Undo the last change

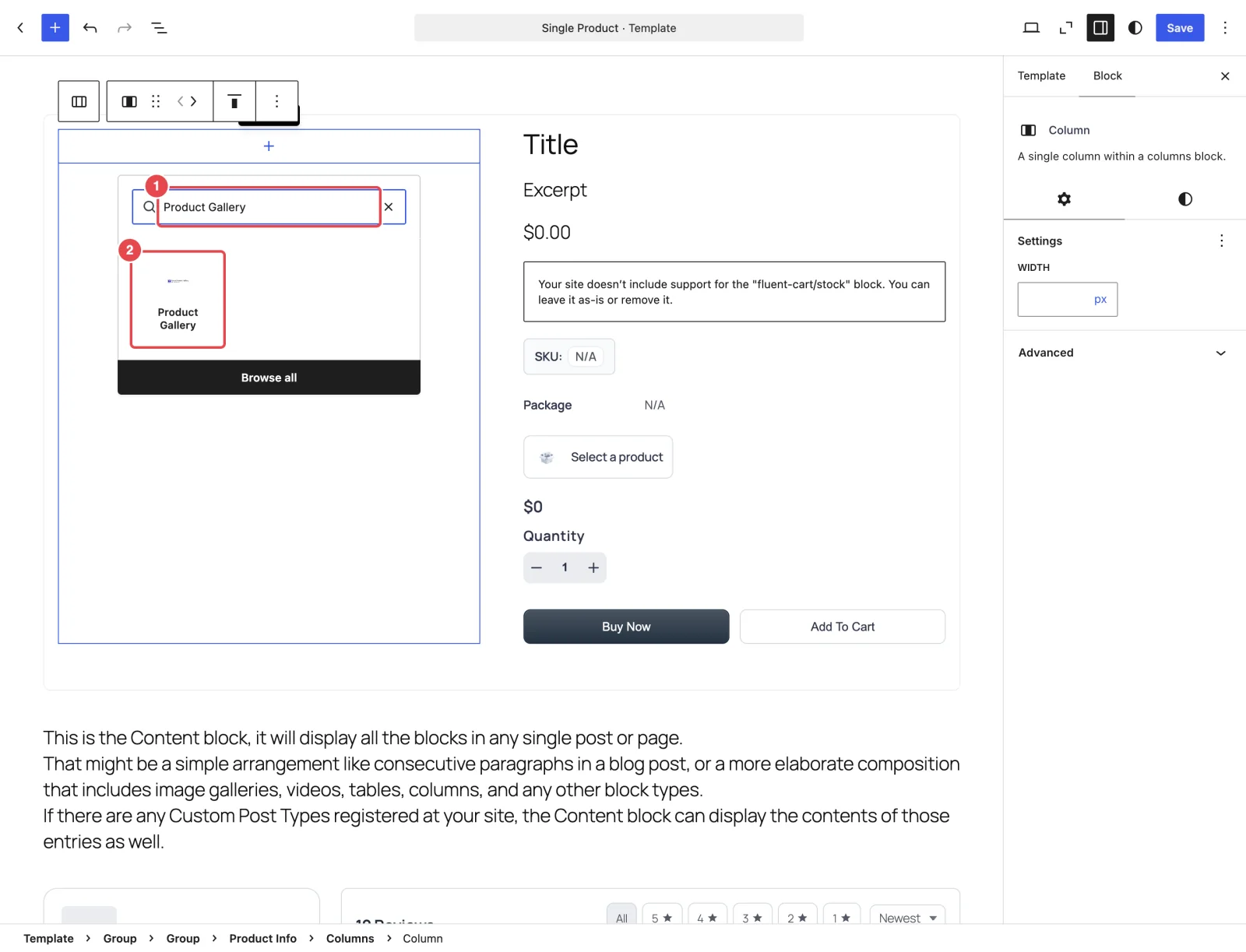tap(90, 28)
